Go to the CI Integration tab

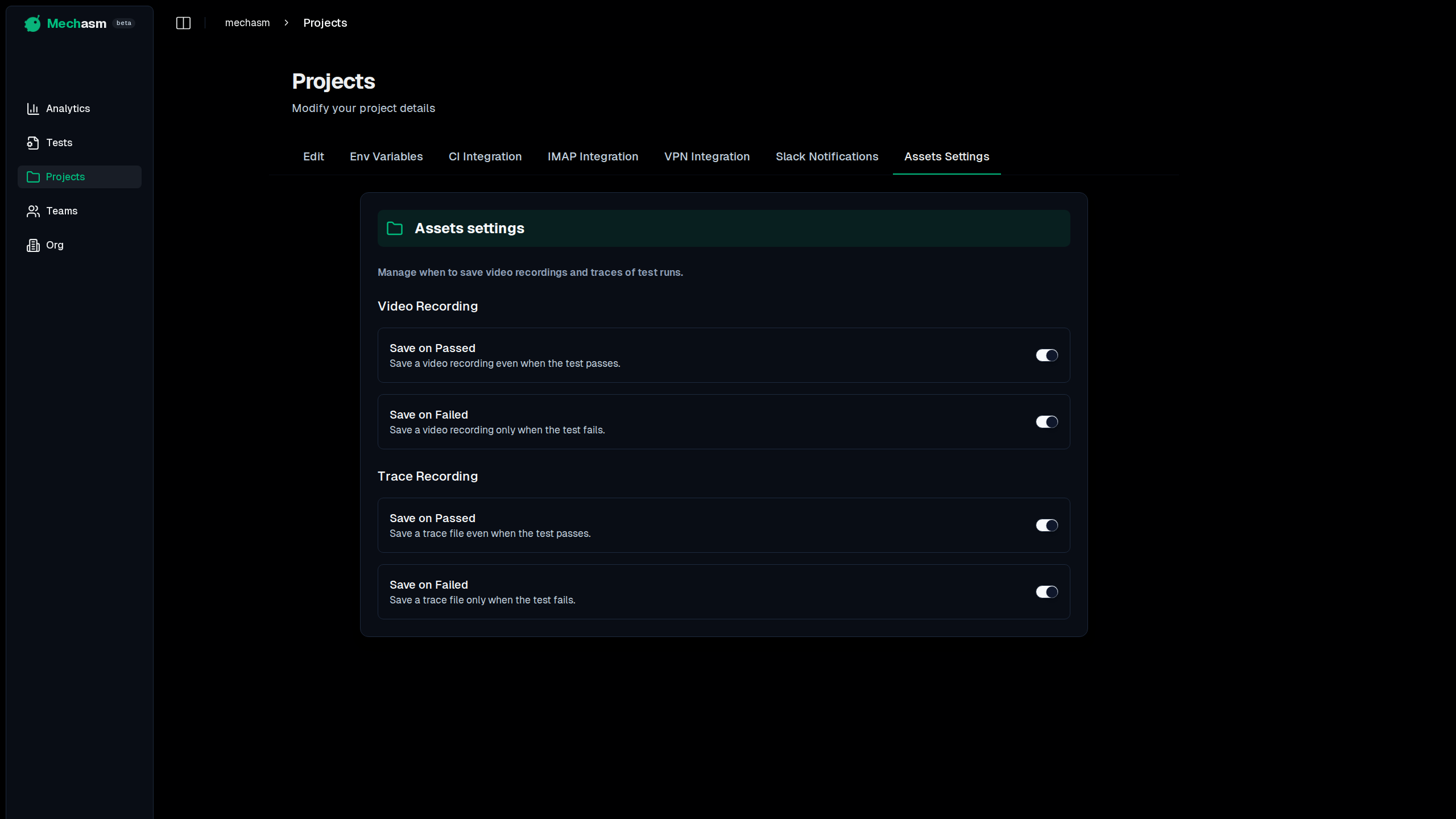(485, 156)
